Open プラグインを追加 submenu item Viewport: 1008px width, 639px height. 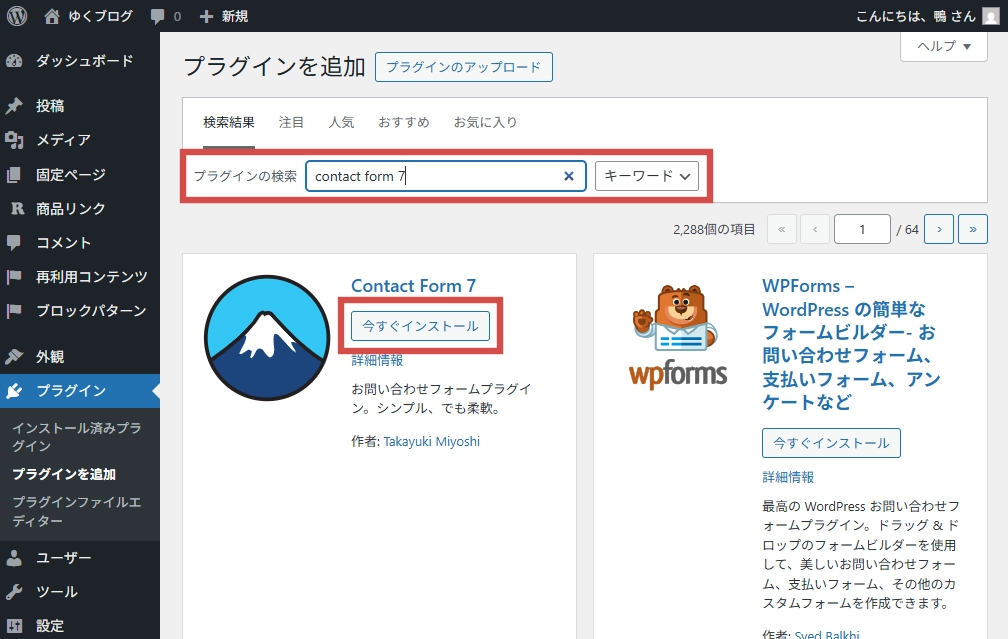64,474
